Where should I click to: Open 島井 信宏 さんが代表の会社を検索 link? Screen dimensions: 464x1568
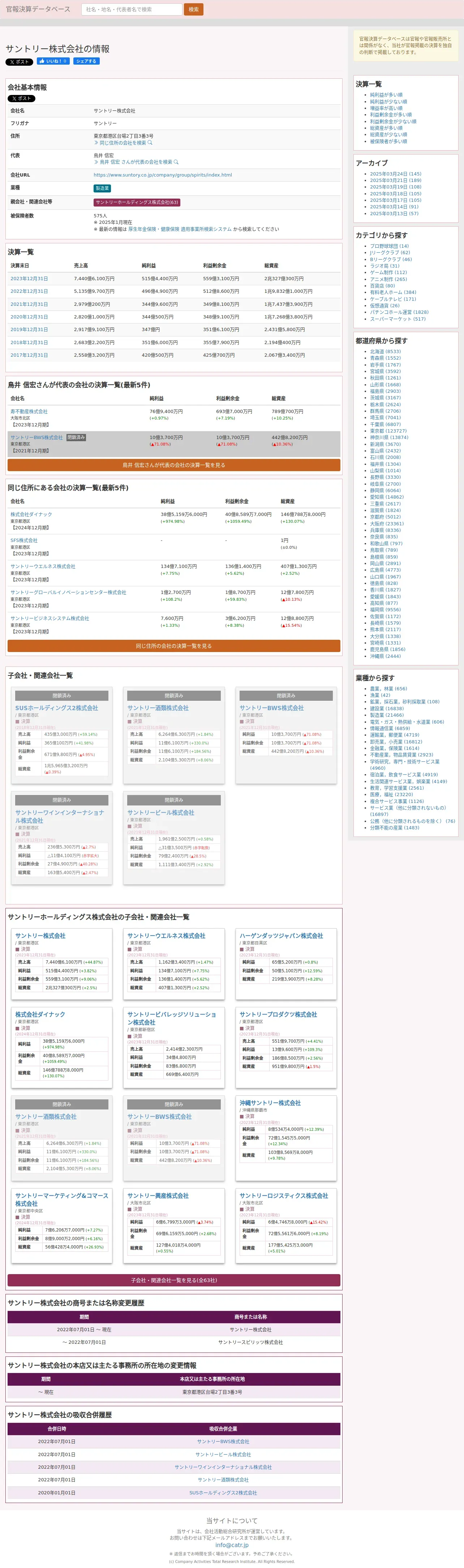click(136, 162)
